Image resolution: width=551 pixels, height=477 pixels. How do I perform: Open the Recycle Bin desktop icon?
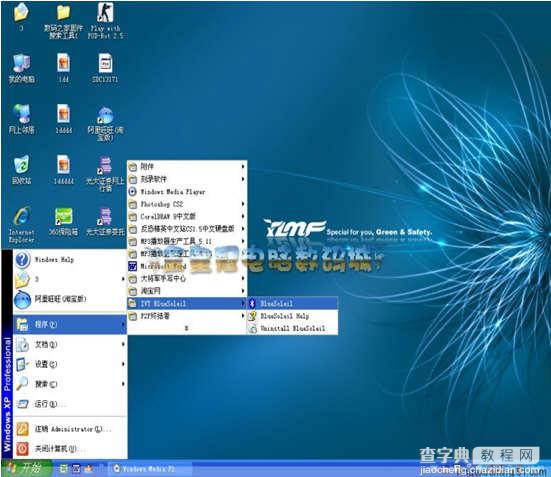(21, 170)
